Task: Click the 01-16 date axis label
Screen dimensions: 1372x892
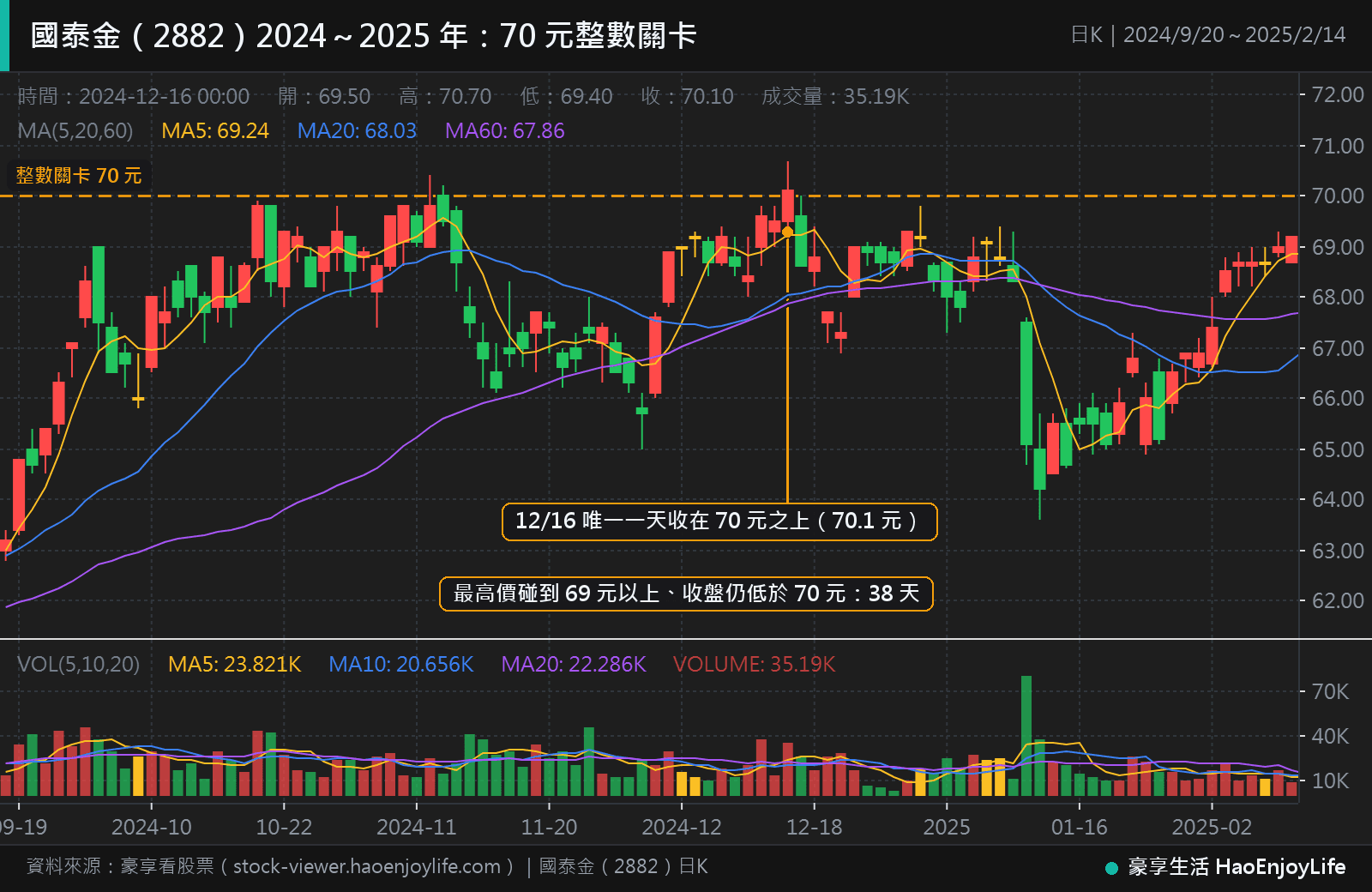Action: tap(1079, 828)
